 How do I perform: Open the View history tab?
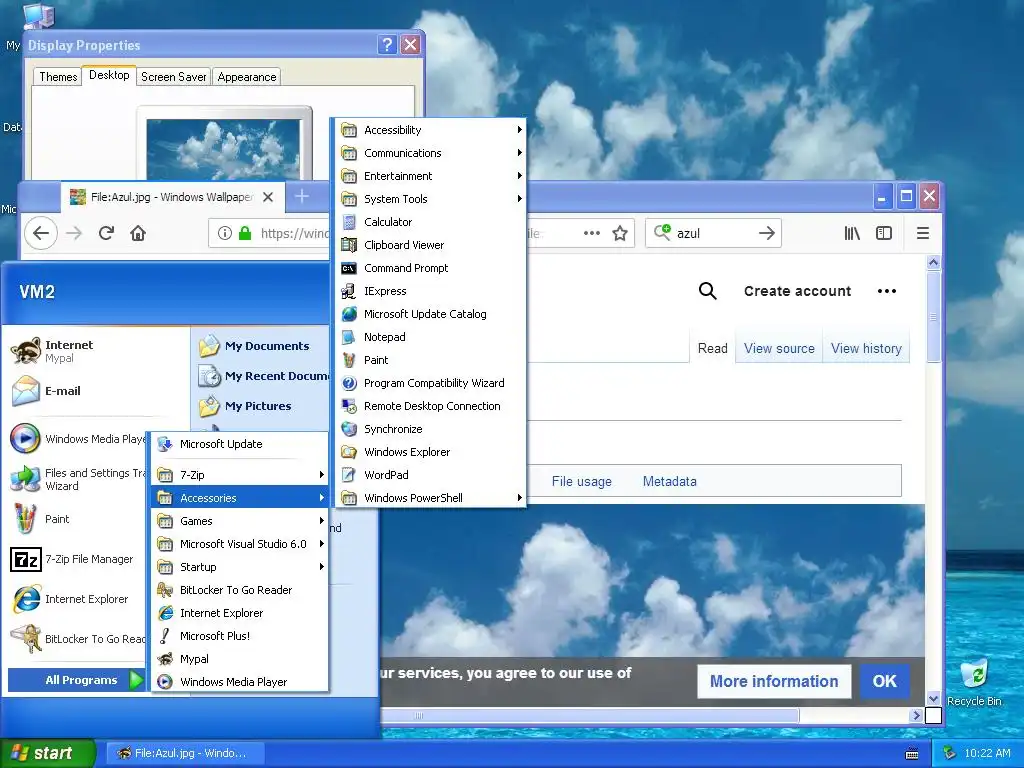point(866,349)
